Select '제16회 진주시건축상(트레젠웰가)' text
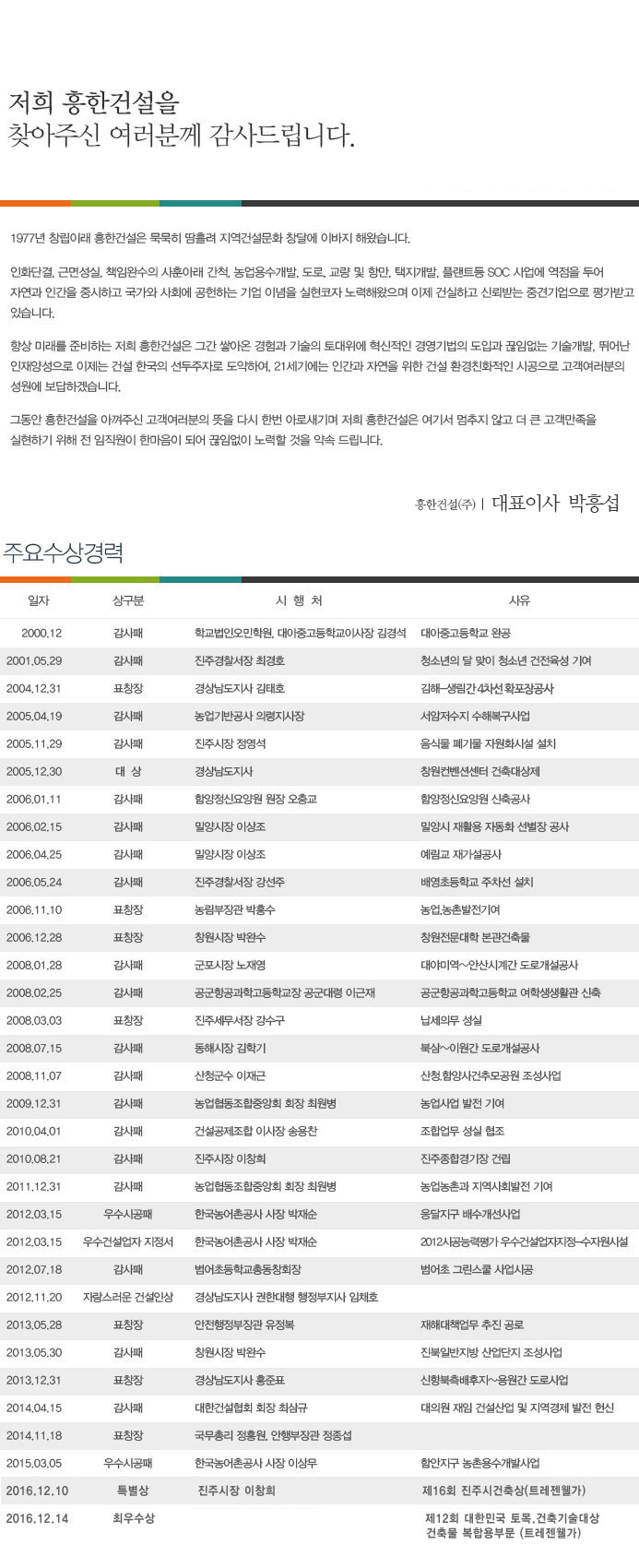This screenshot has height=1568, width=639. click(503, 1491)
